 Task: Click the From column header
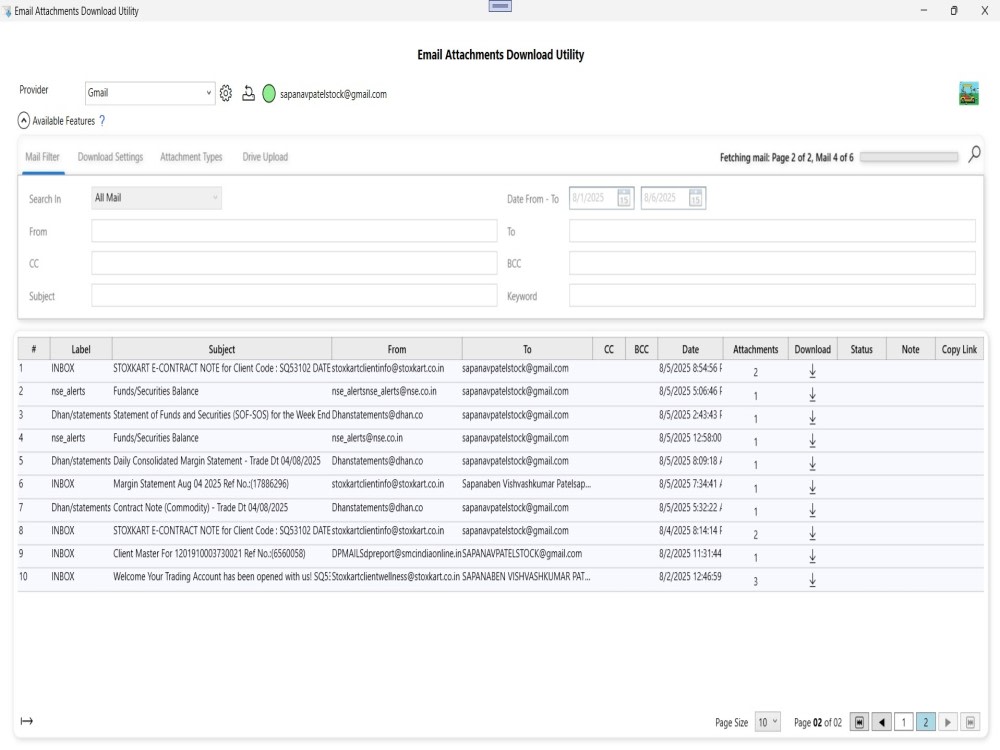(x=397, y=349)
